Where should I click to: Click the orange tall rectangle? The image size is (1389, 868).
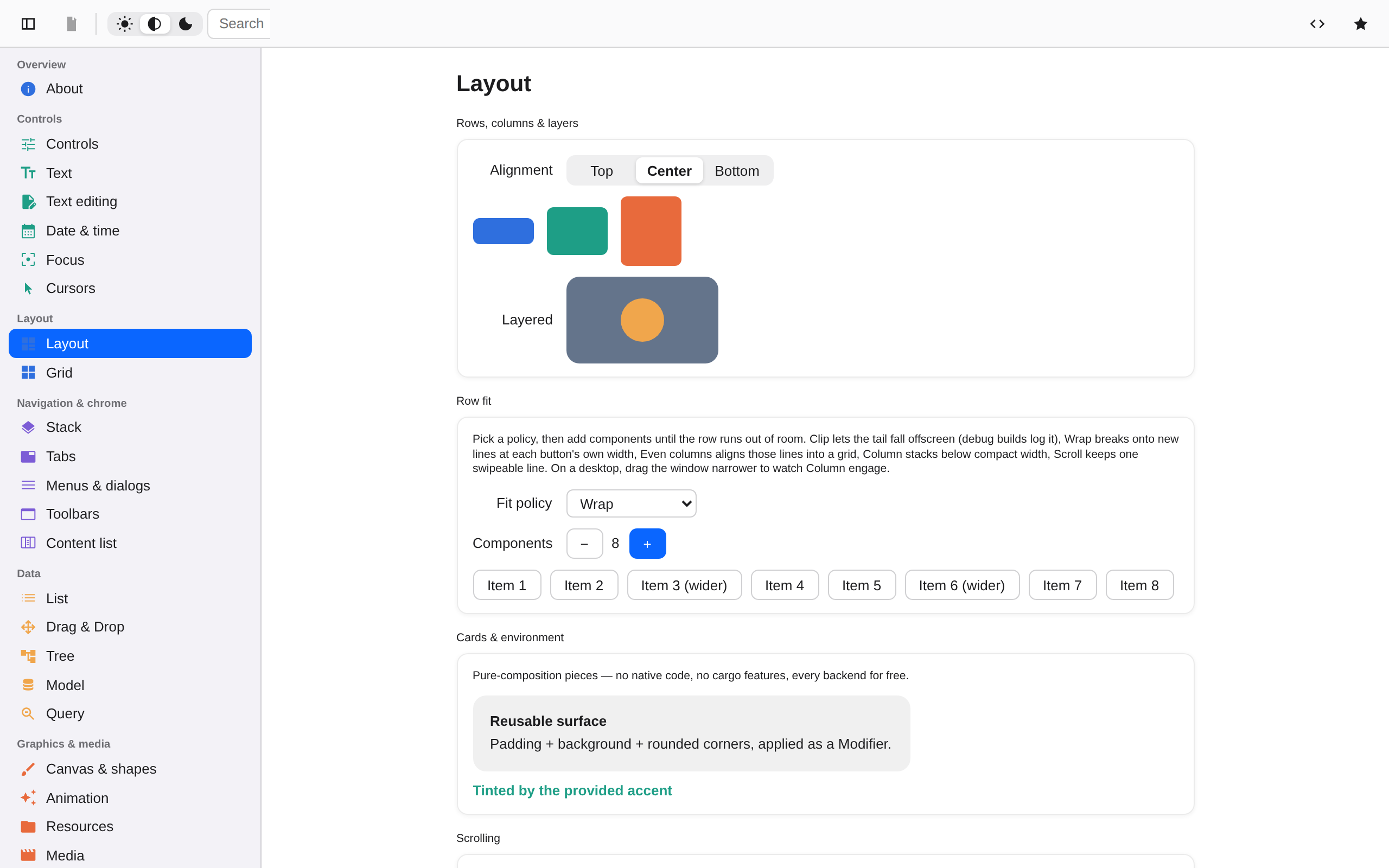coord(651,231)
